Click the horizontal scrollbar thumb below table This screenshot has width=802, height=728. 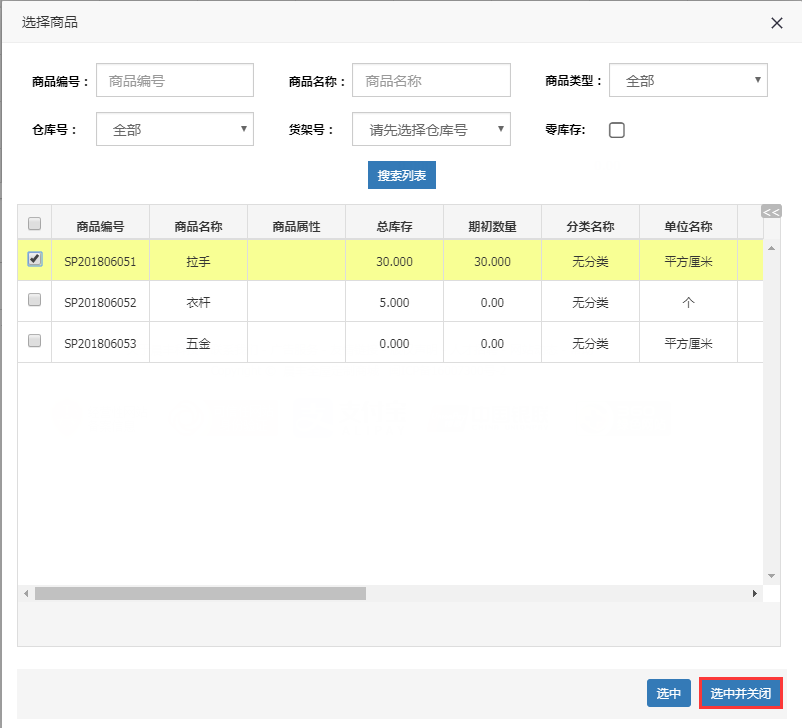coord(200,593)
